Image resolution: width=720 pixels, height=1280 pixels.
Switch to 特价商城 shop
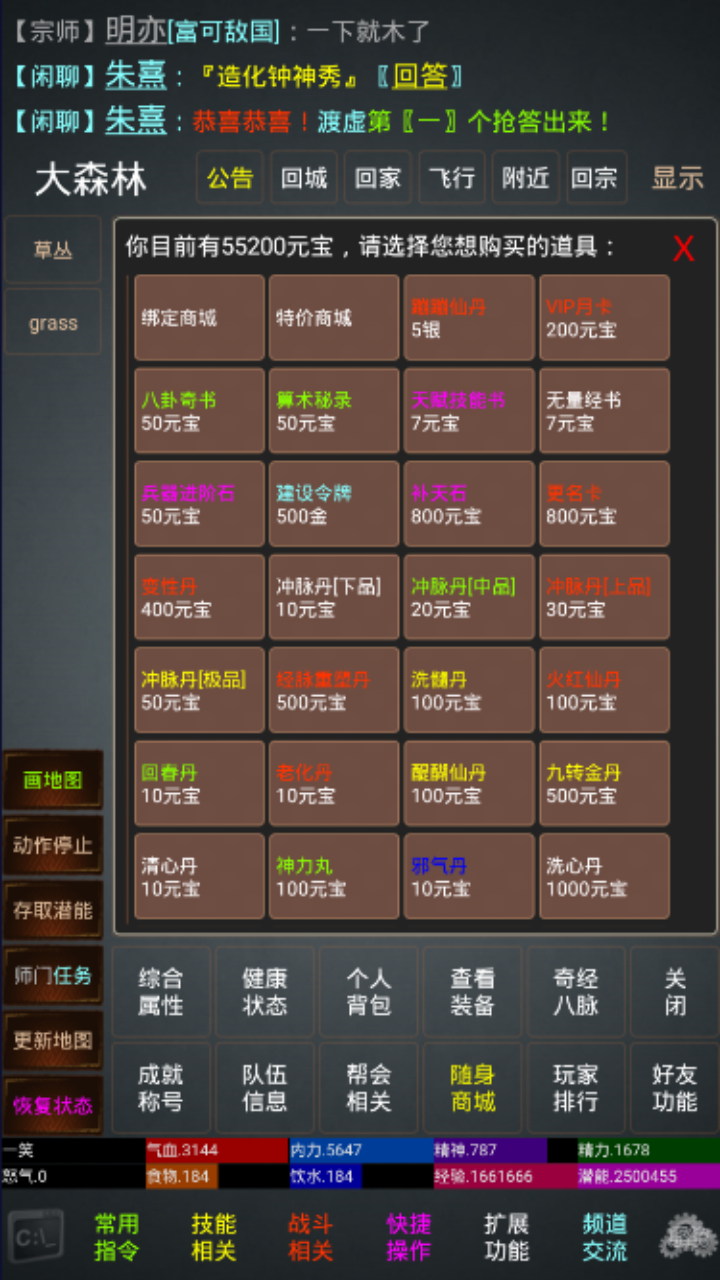tap(334, 318)
